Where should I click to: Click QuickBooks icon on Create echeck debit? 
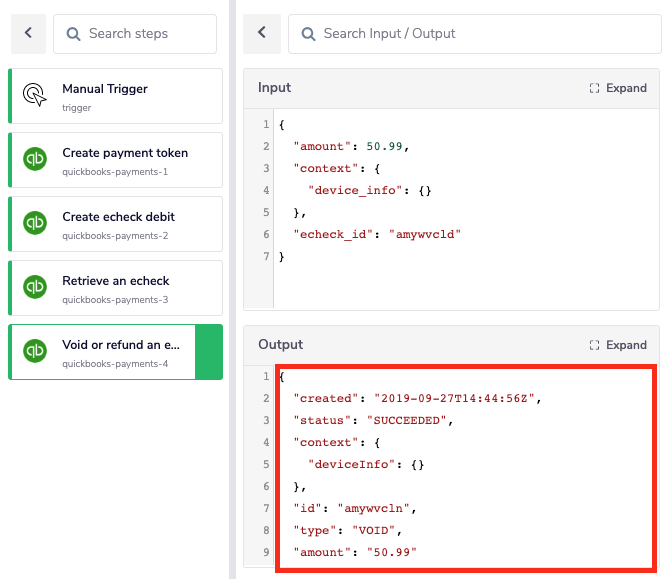[35, 224]
